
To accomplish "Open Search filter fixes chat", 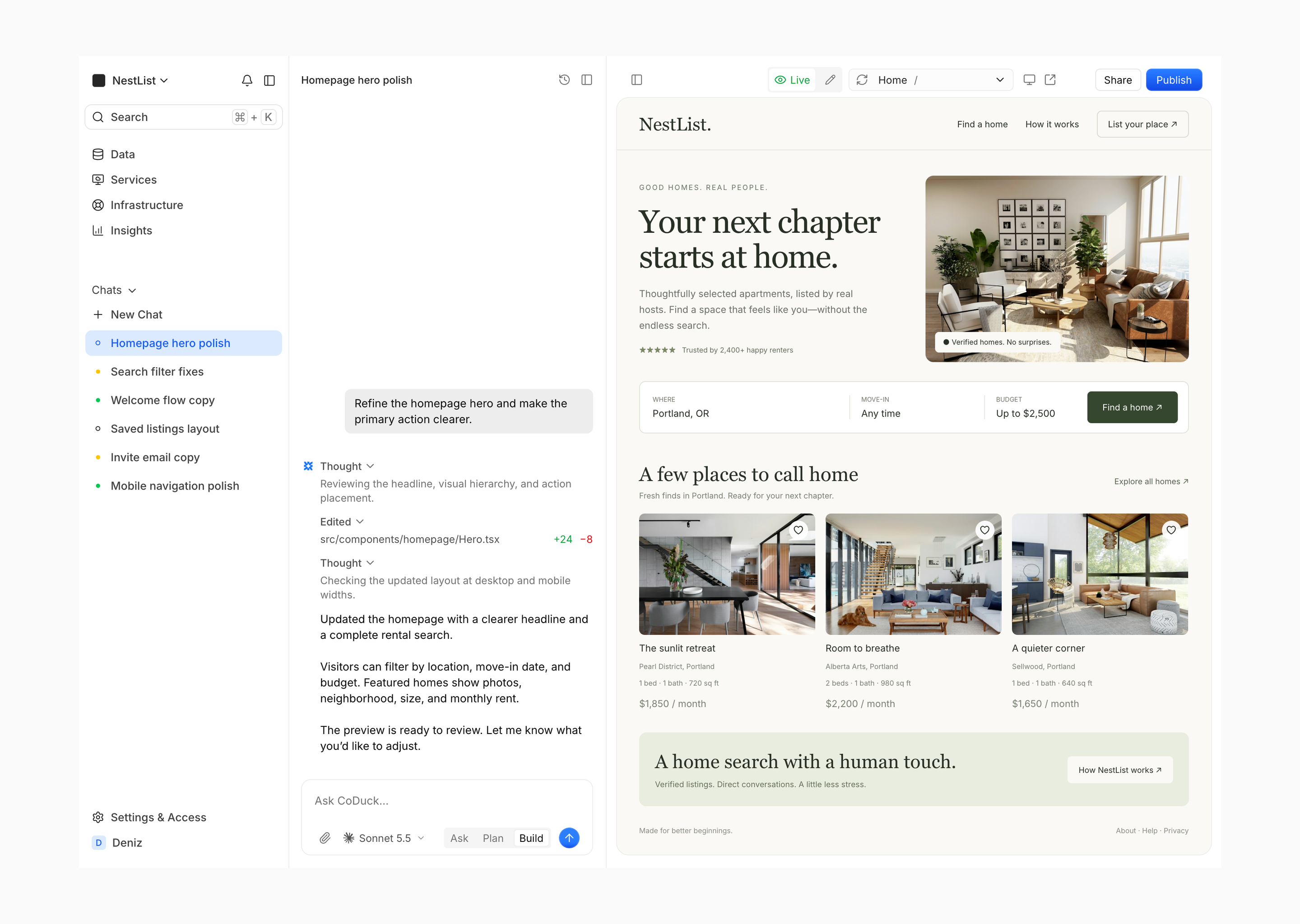I will pyautogui.click(x=183, y=371).
